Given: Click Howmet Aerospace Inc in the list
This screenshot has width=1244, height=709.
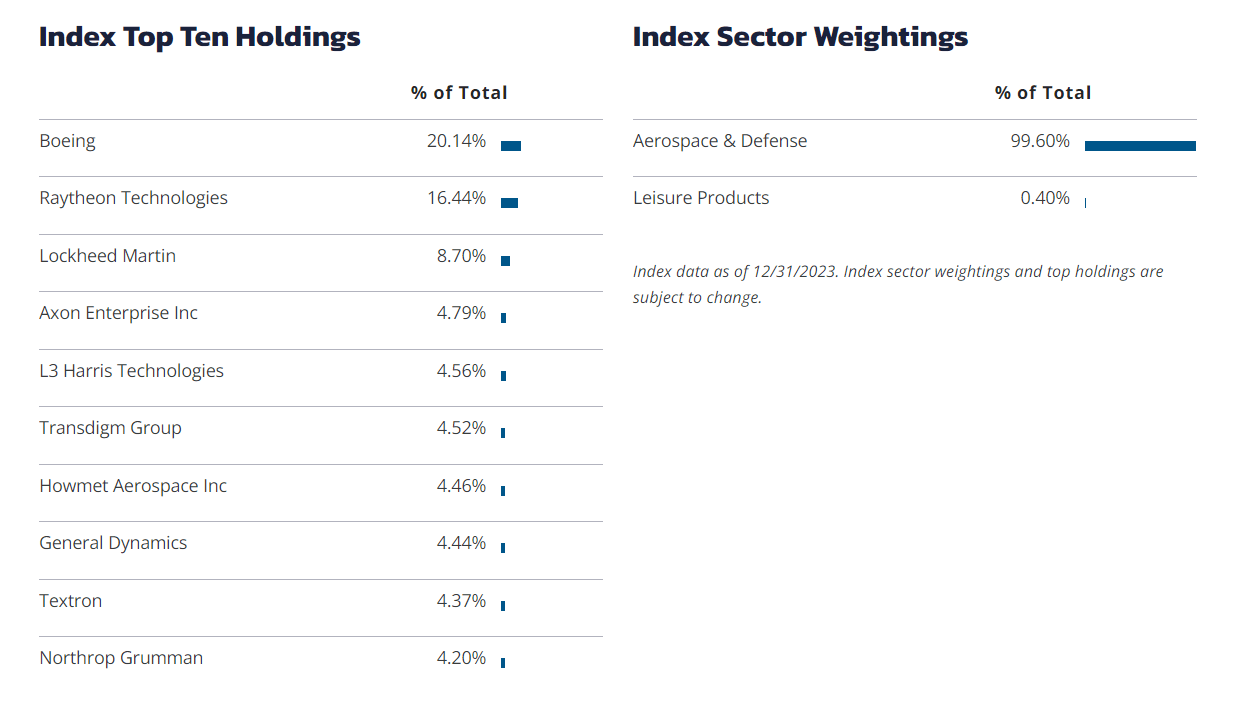Looking at the screenshot, I should tap(133, 486).
